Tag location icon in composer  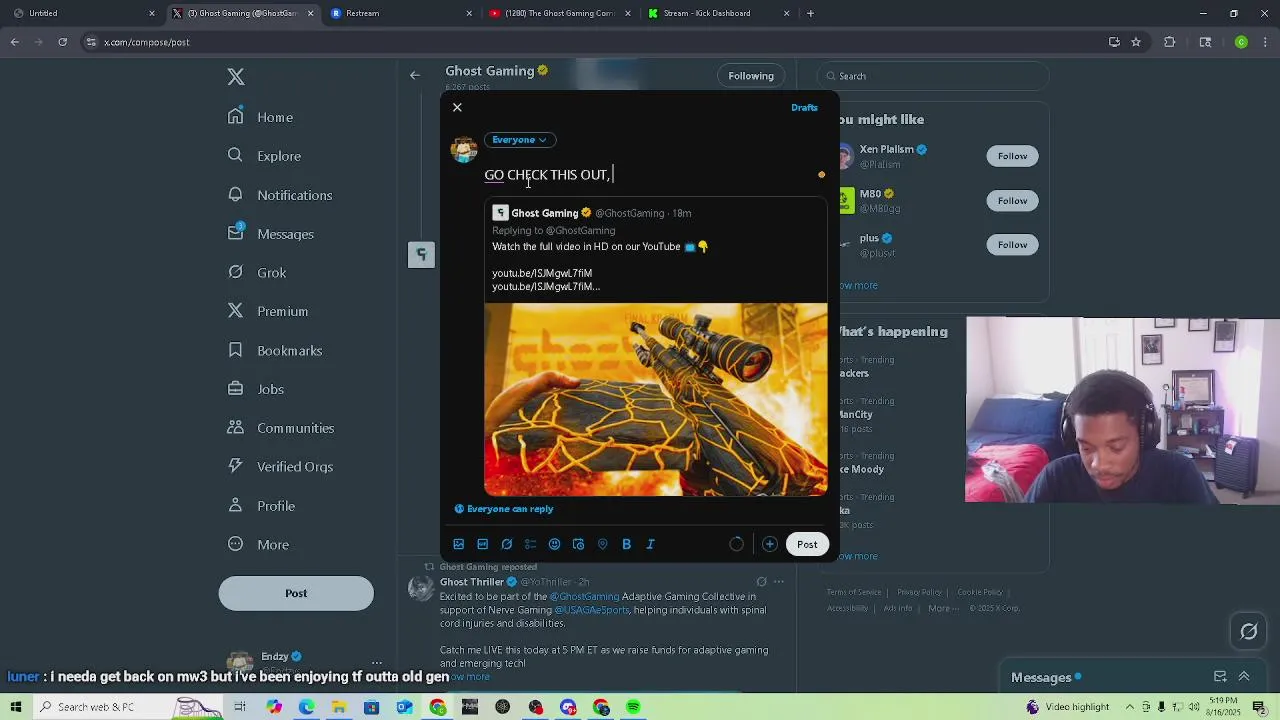(x=603, y=544)
